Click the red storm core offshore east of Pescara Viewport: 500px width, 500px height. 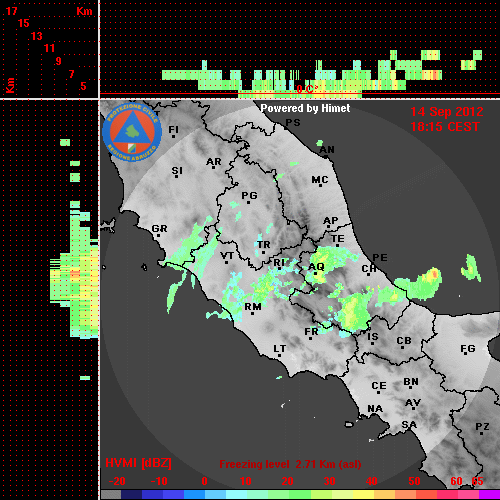tap(435, 274)
